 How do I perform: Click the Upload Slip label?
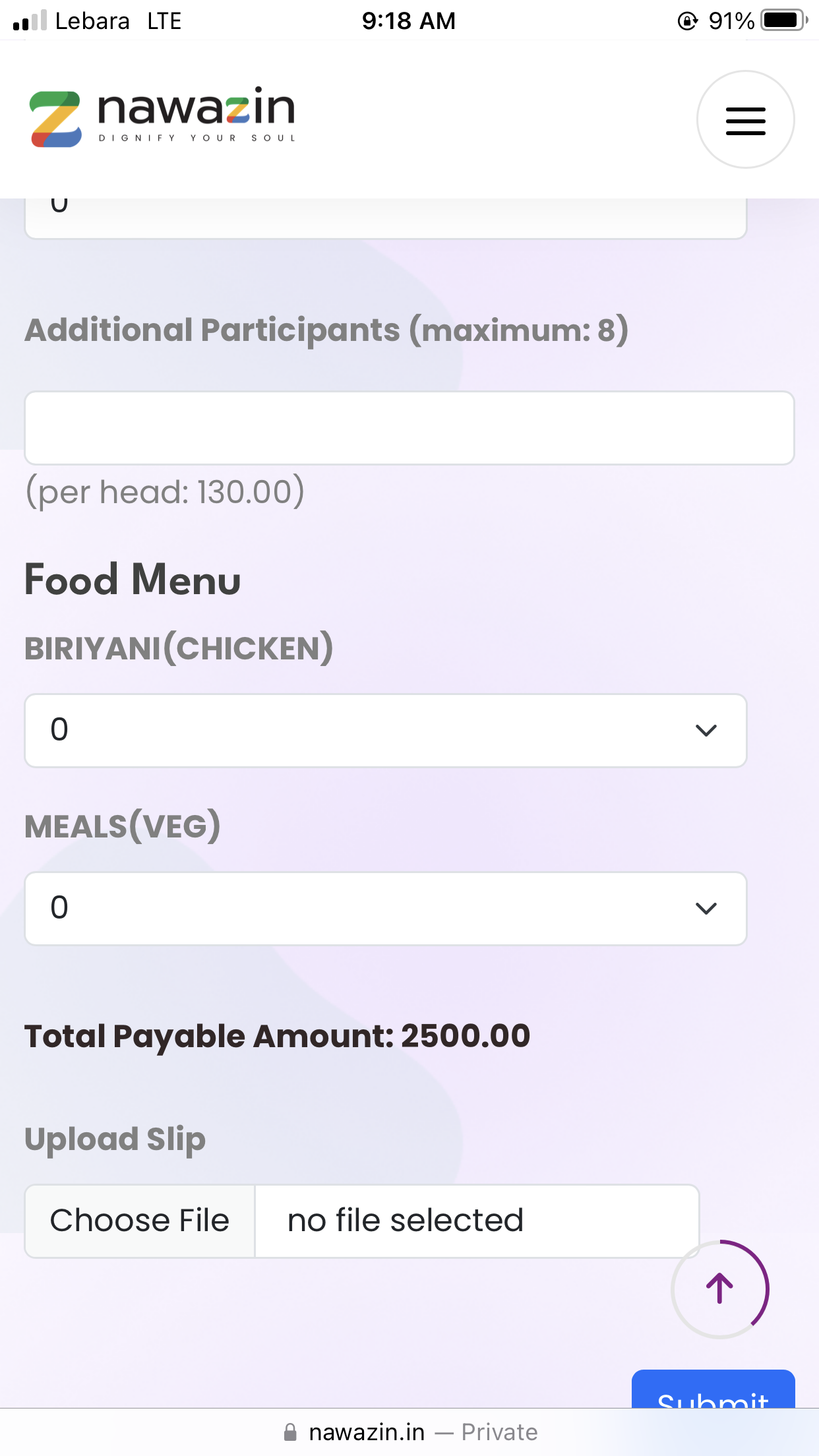(x=115, y=1139)
